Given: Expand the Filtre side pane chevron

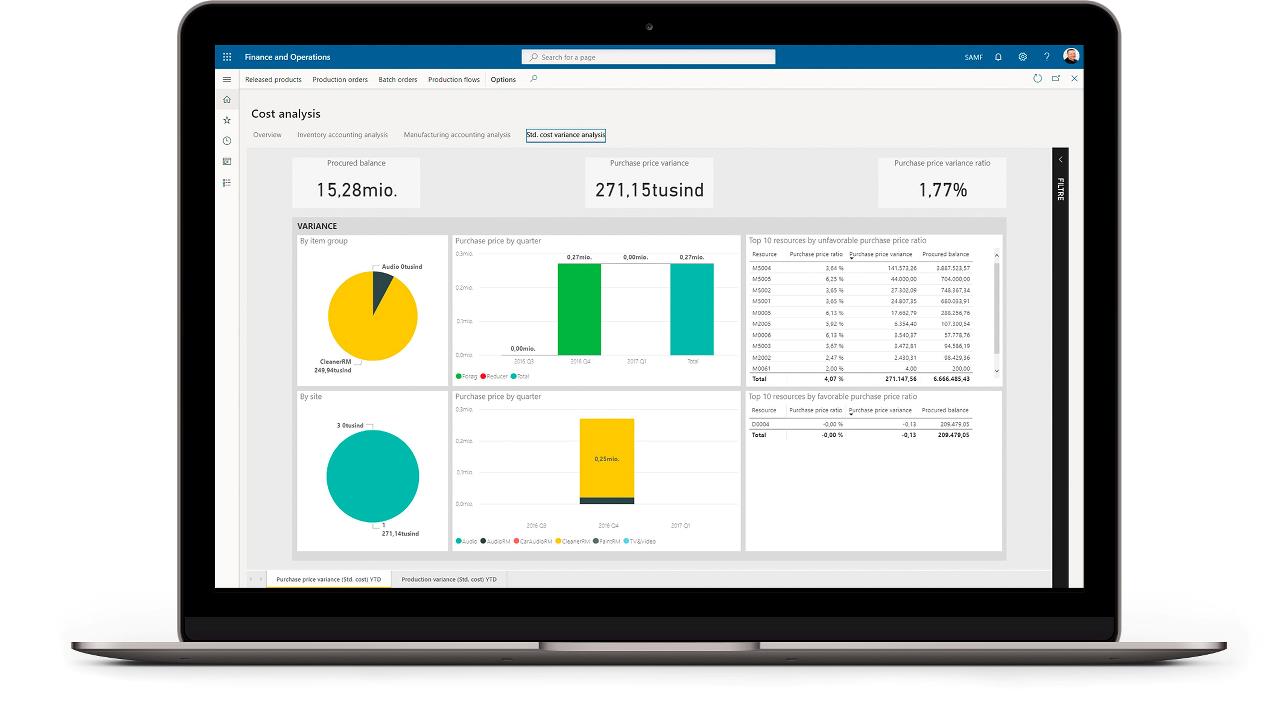Looking at the screenshot, I should coord(1060,160).
